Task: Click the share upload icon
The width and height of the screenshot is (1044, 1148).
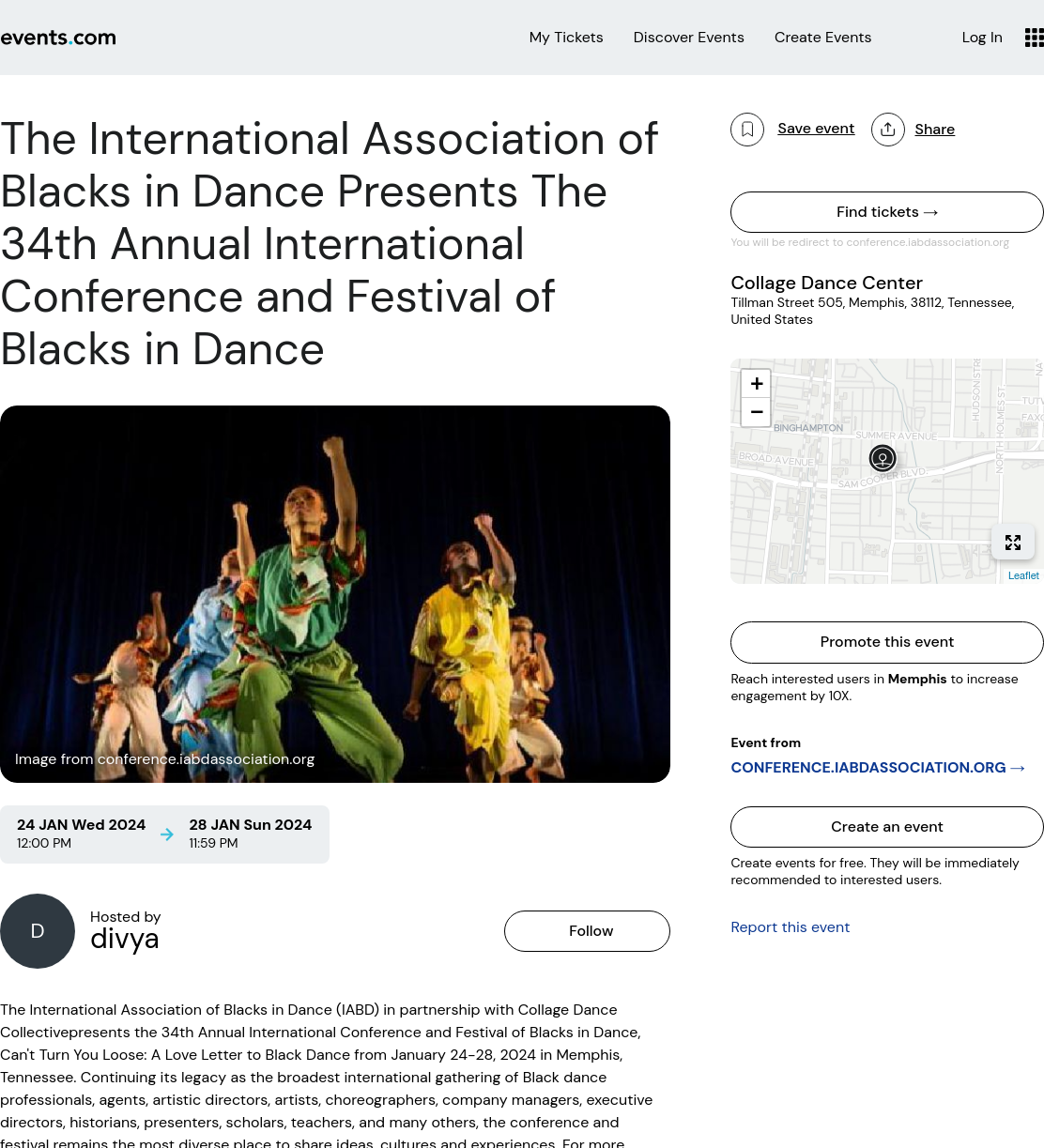Action: coord(888,130)
